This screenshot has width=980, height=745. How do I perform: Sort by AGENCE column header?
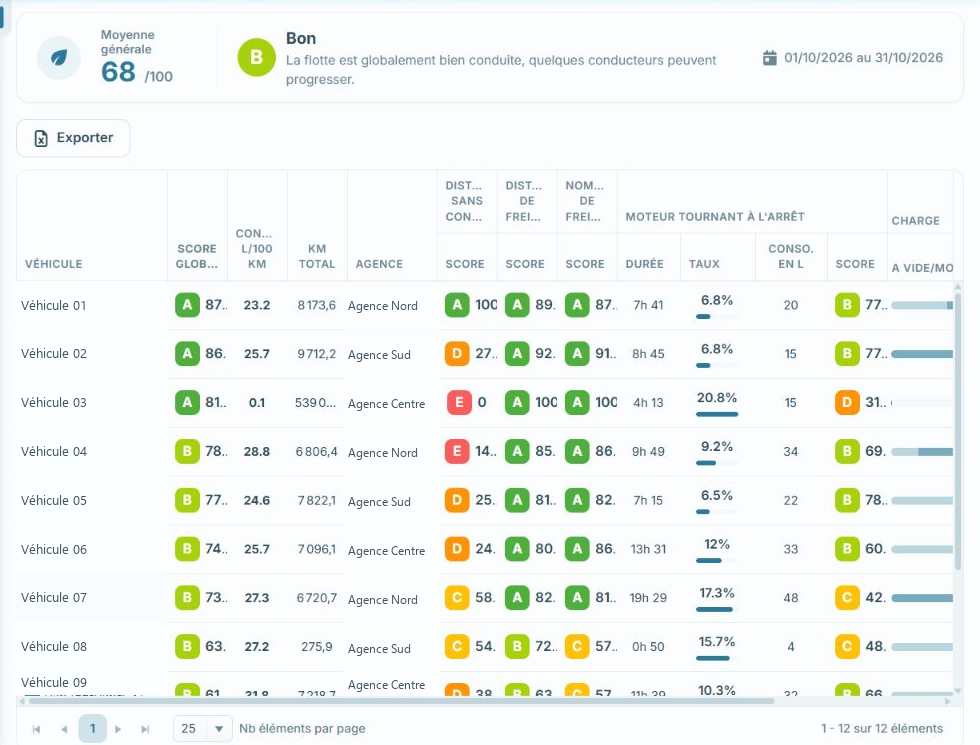[379, 264]
